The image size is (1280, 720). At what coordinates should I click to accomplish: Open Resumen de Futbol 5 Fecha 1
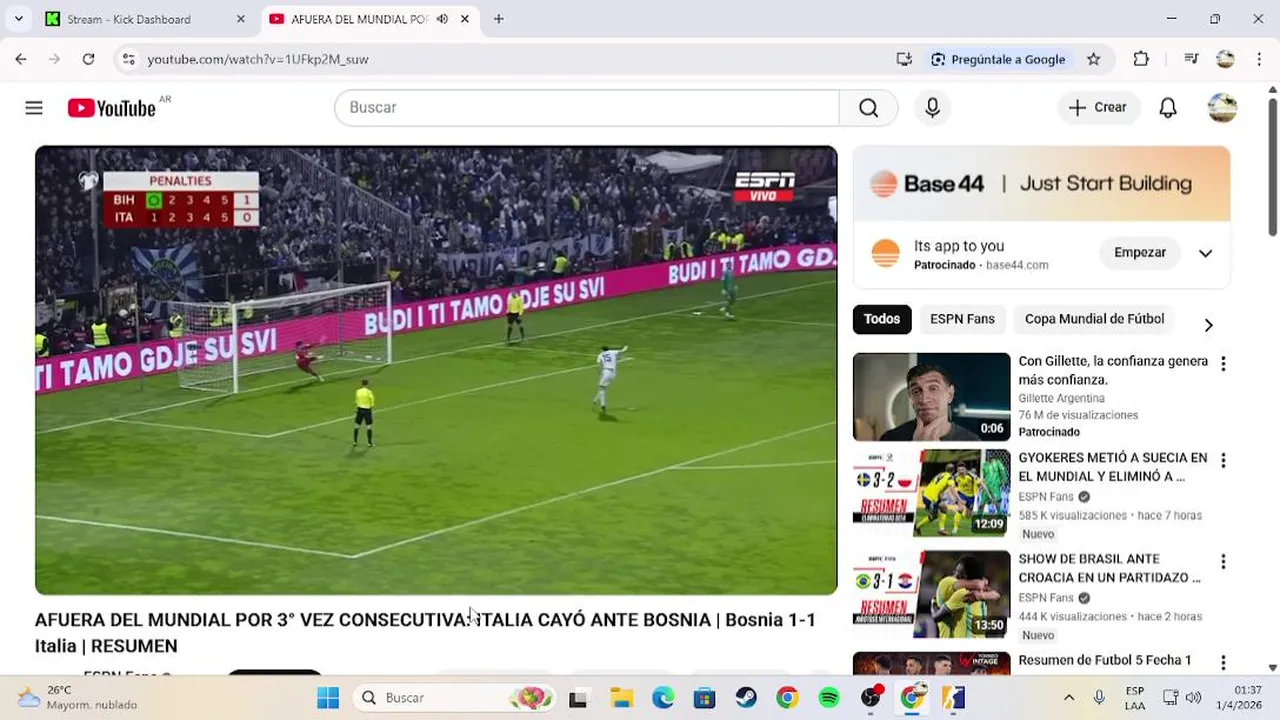pos(1104,660)
